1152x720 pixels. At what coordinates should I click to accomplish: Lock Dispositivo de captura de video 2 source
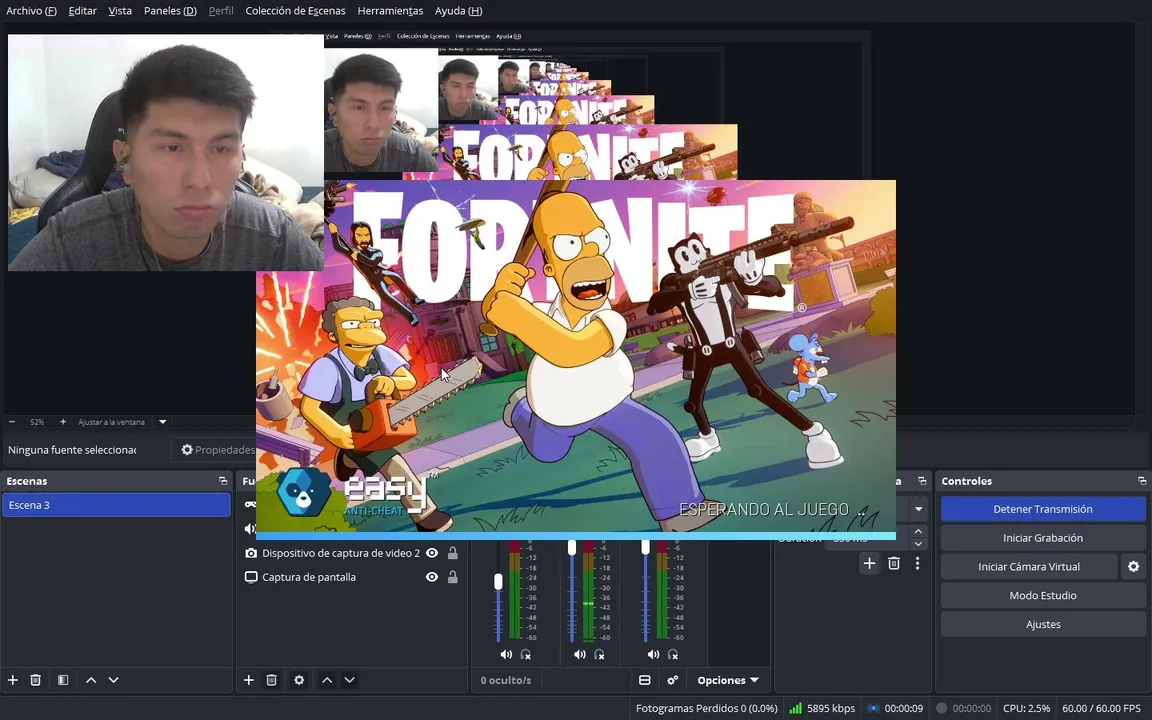[453, 553]
